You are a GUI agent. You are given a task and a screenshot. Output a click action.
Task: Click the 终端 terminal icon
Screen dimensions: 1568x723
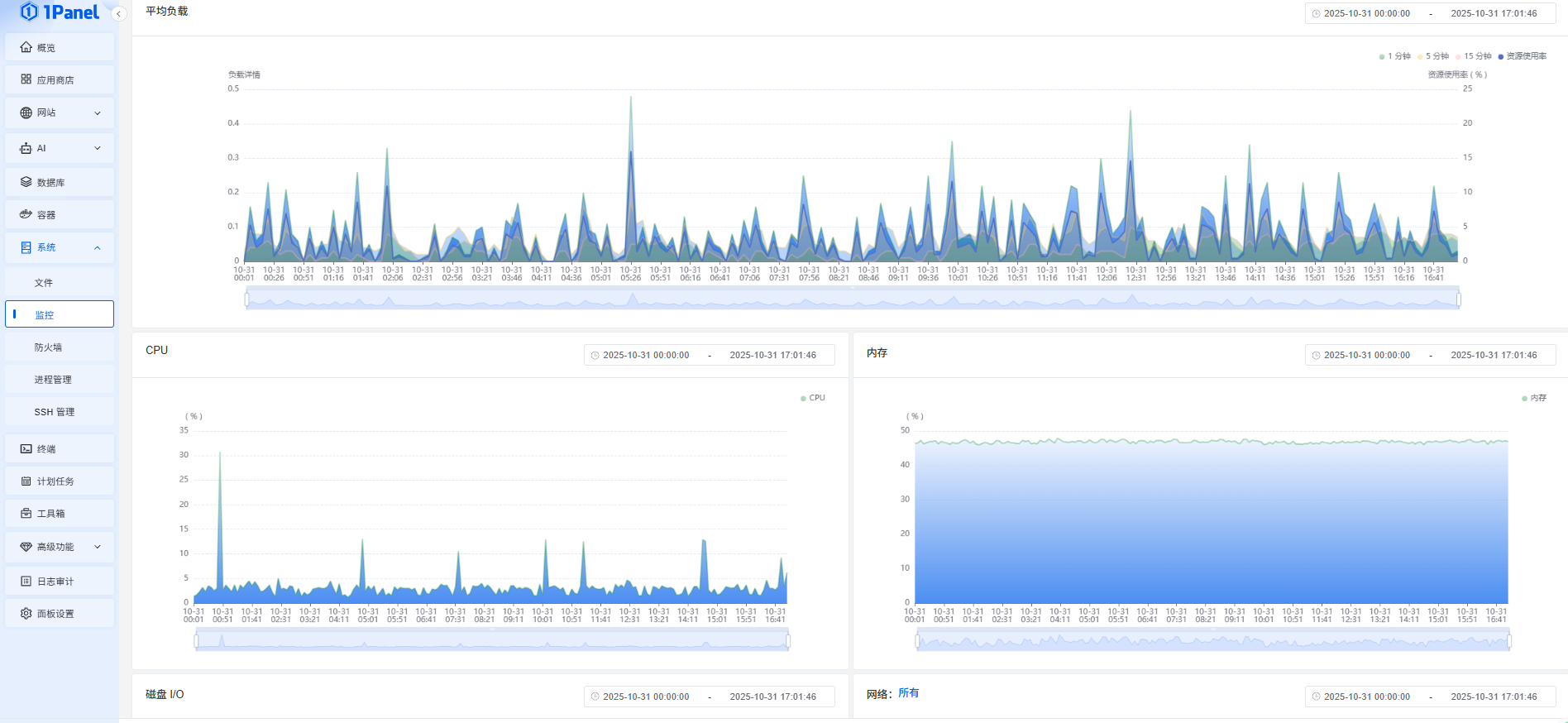(x=26, y=448)
